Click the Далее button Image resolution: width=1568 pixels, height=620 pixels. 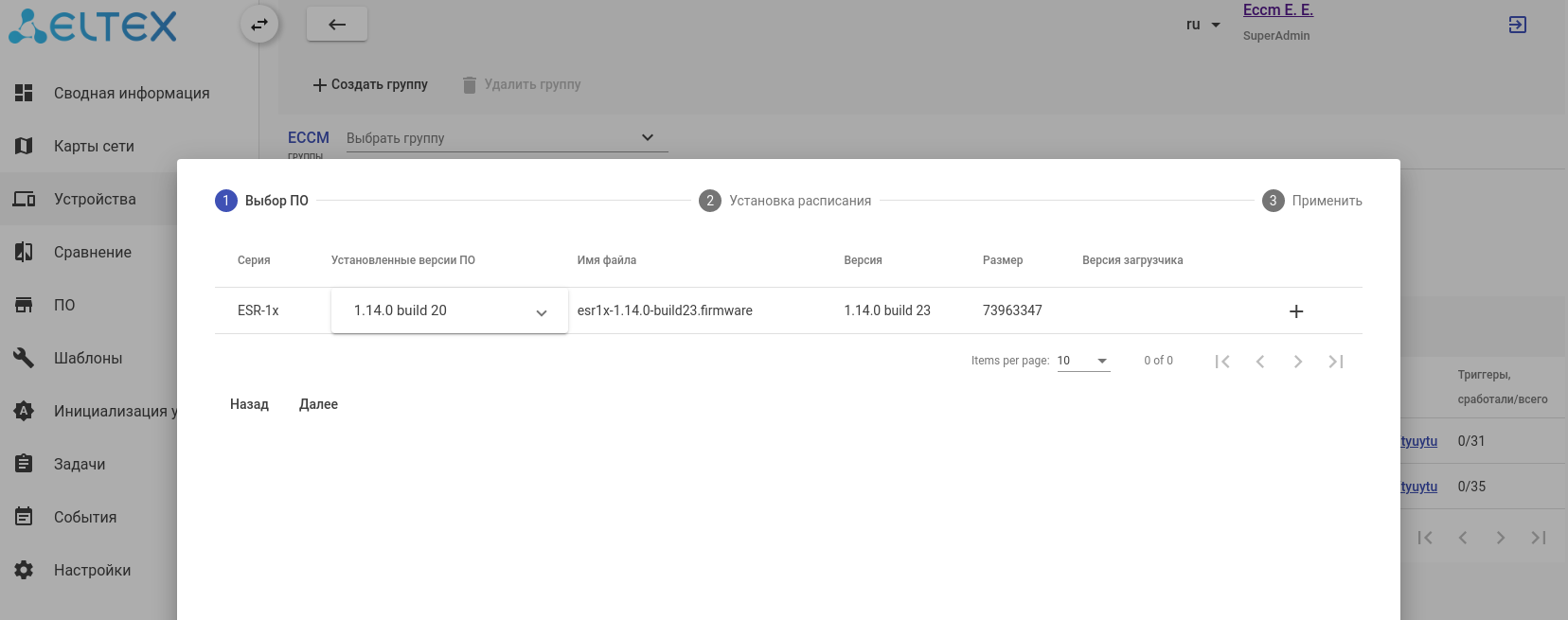tap(318, 404)
